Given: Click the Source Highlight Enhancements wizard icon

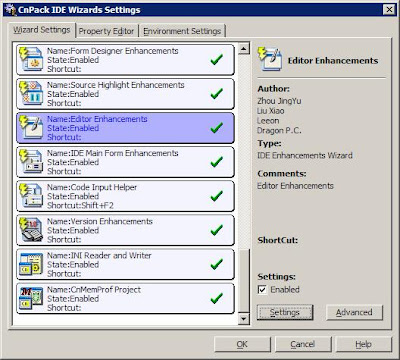Looking at the screenshot, I should [31, 93].
